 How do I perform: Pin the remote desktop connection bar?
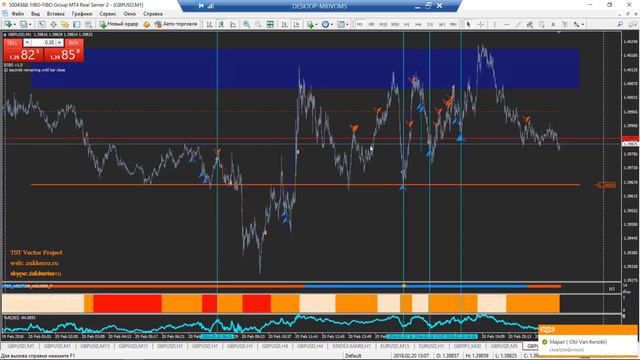(x=201, y=6)
